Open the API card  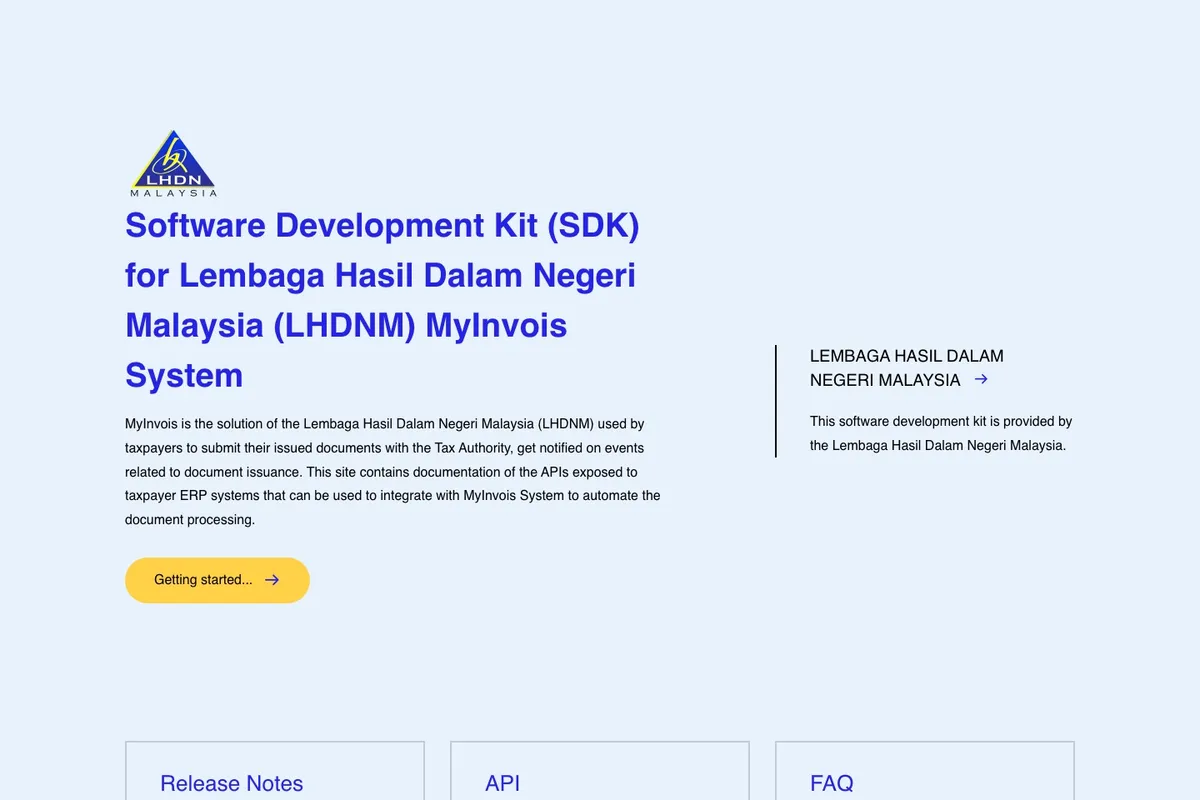coord(600,771)
